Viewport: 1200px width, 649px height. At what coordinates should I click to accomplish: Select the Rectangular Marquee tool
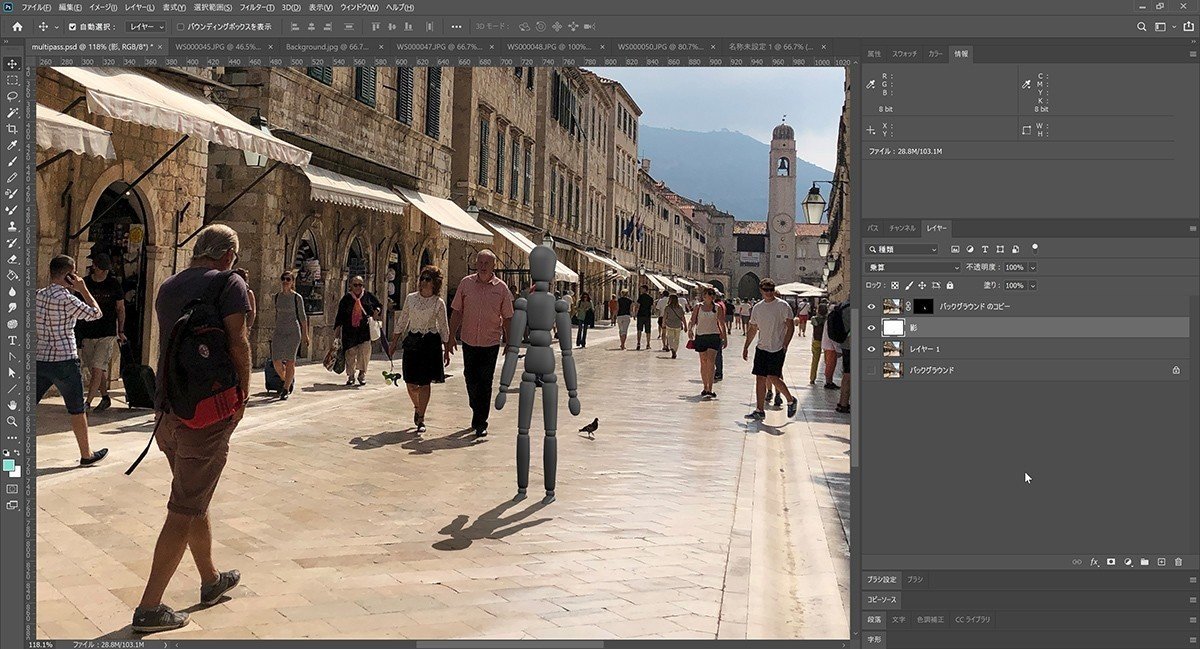click(x=12, y=79)
